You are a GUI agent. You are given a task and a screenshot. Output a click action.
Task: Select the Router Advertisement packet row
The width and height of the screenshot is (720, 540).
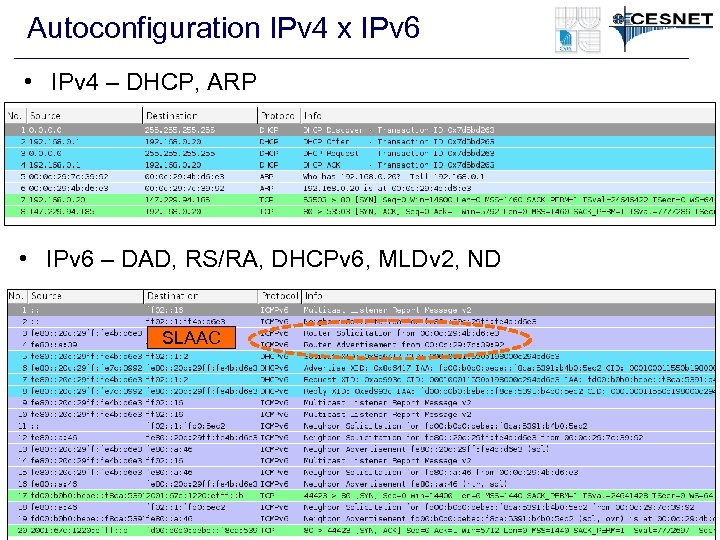click(361, 344)
